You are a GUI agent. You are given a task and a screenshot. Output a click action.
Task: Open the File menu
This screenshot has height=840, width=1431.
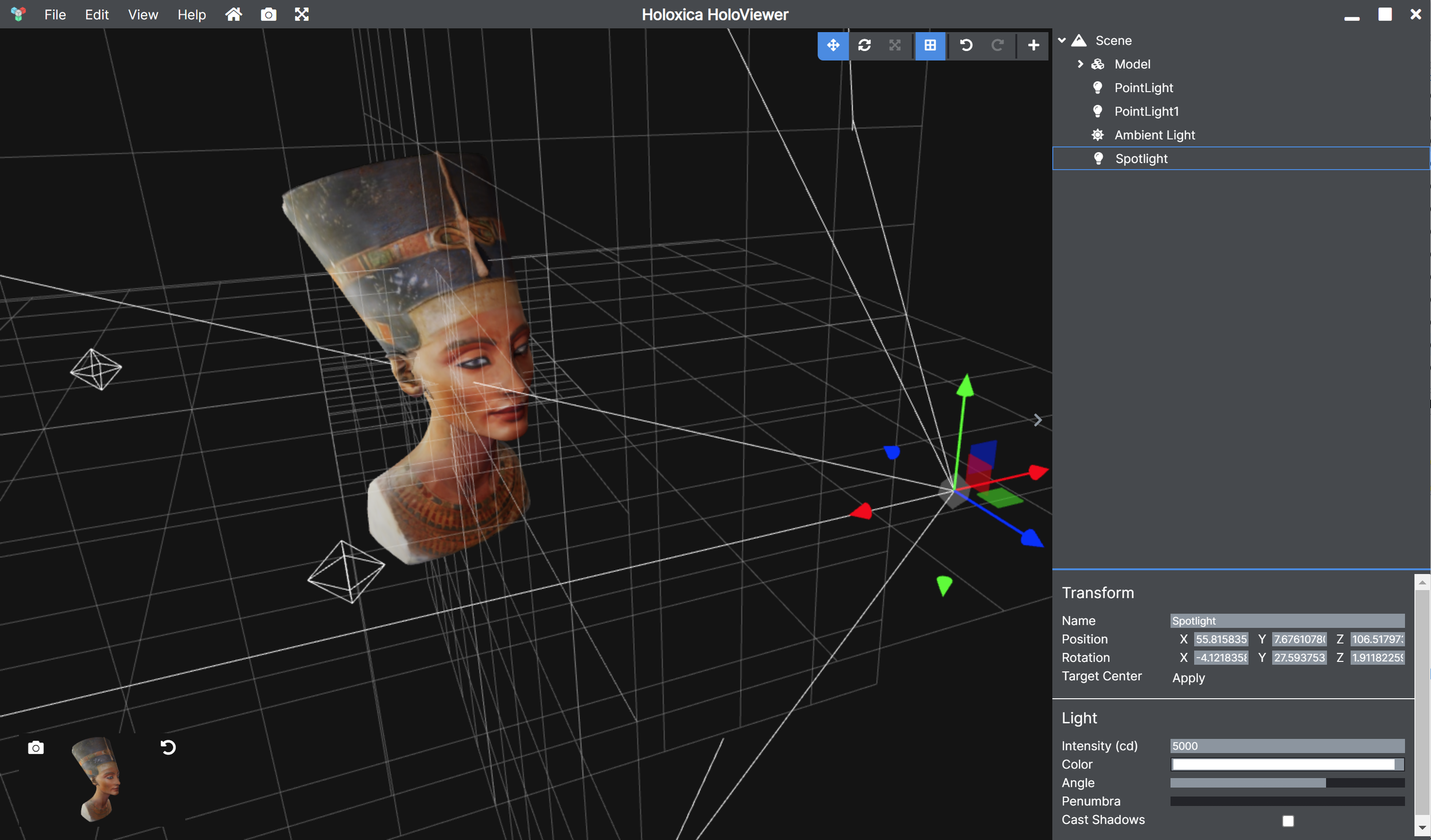(x=55, y=14)
